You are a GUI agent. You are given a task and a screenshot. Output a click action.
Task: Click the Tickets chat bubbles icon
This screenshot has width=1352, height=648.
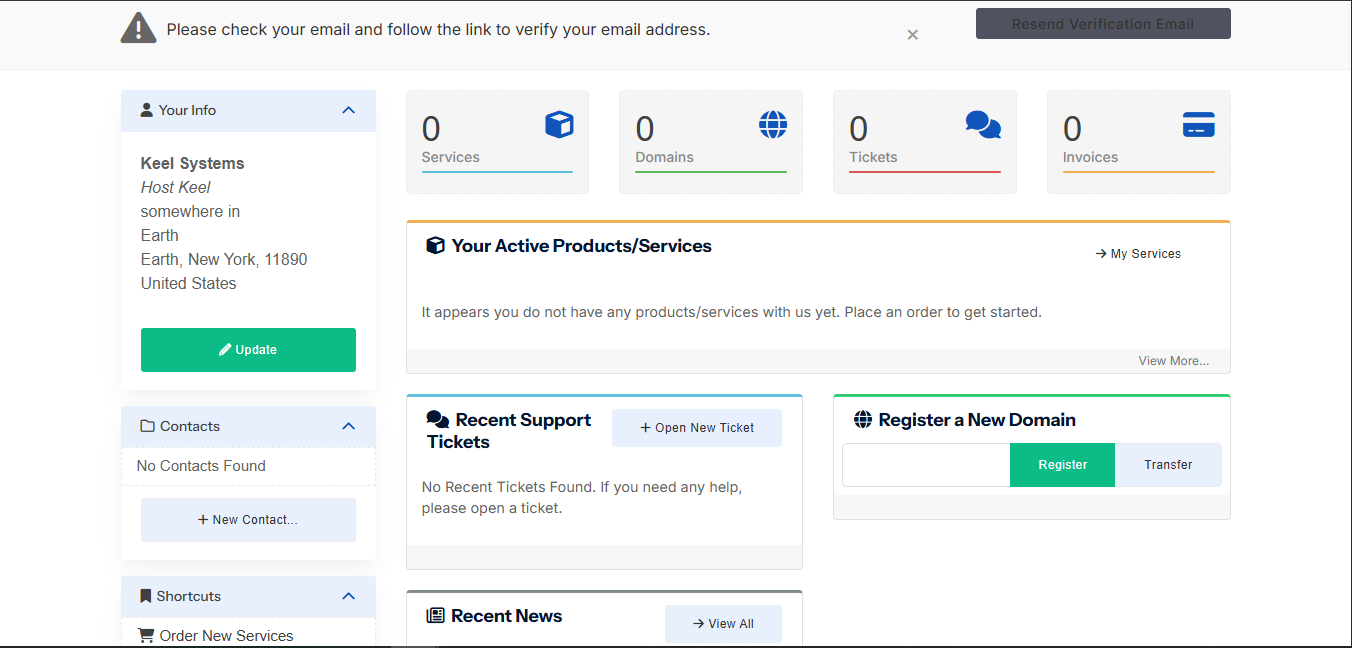983,124
